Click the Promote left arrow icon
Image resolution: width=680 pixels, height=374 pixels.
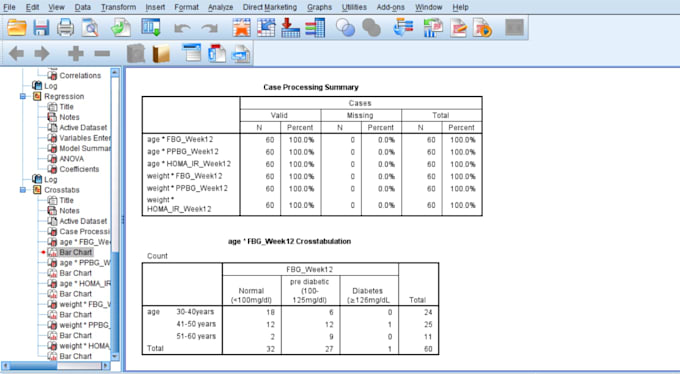coord(16,54)
